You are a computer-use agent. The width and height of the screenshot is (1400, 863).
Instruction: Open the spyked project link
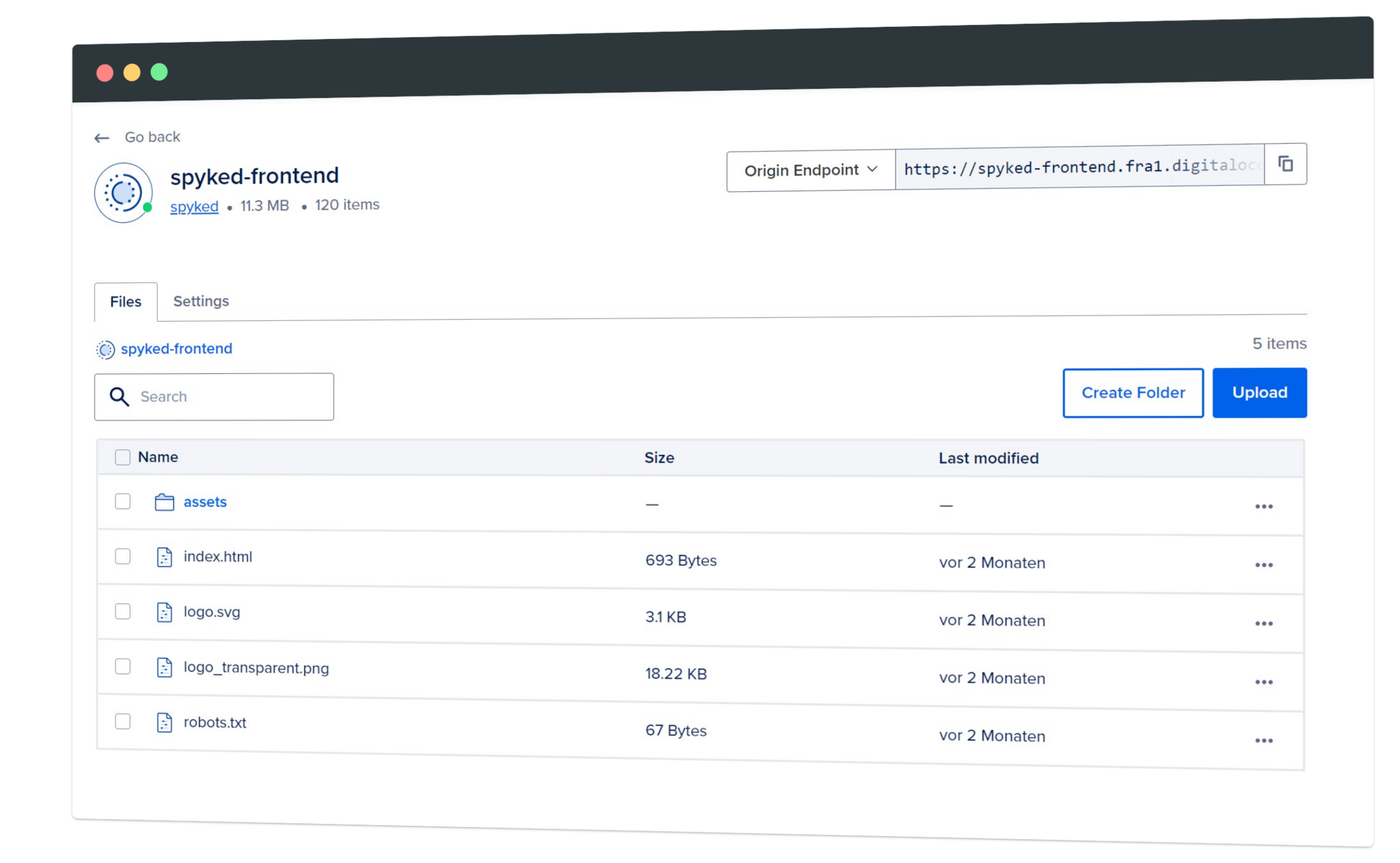pyautogui.click(x=194, y=206)
